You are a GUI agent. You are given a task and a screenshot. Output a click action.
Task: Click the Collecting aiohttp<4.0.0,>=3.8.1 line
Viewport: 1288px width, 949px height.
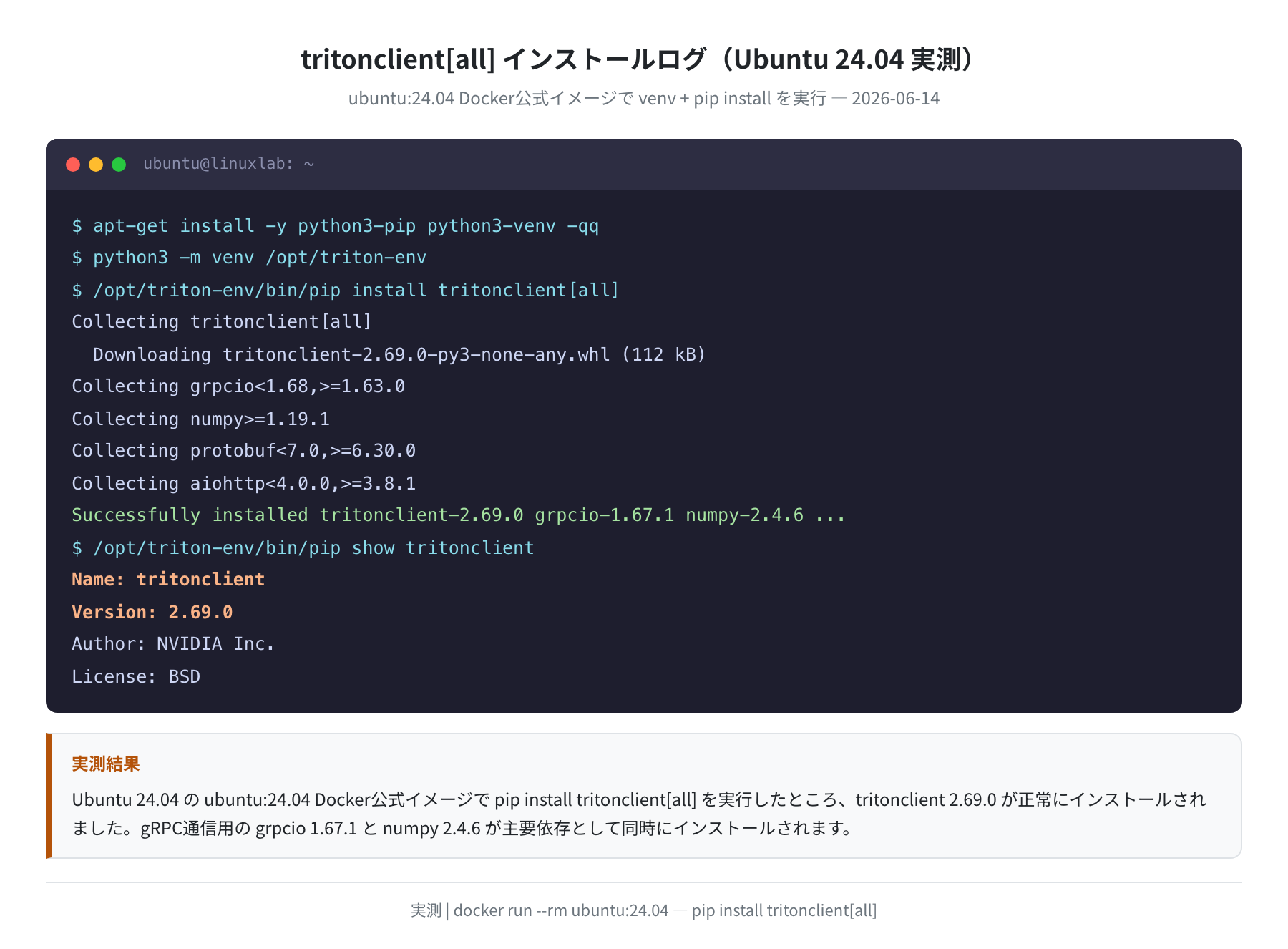(x=244, y=483)
